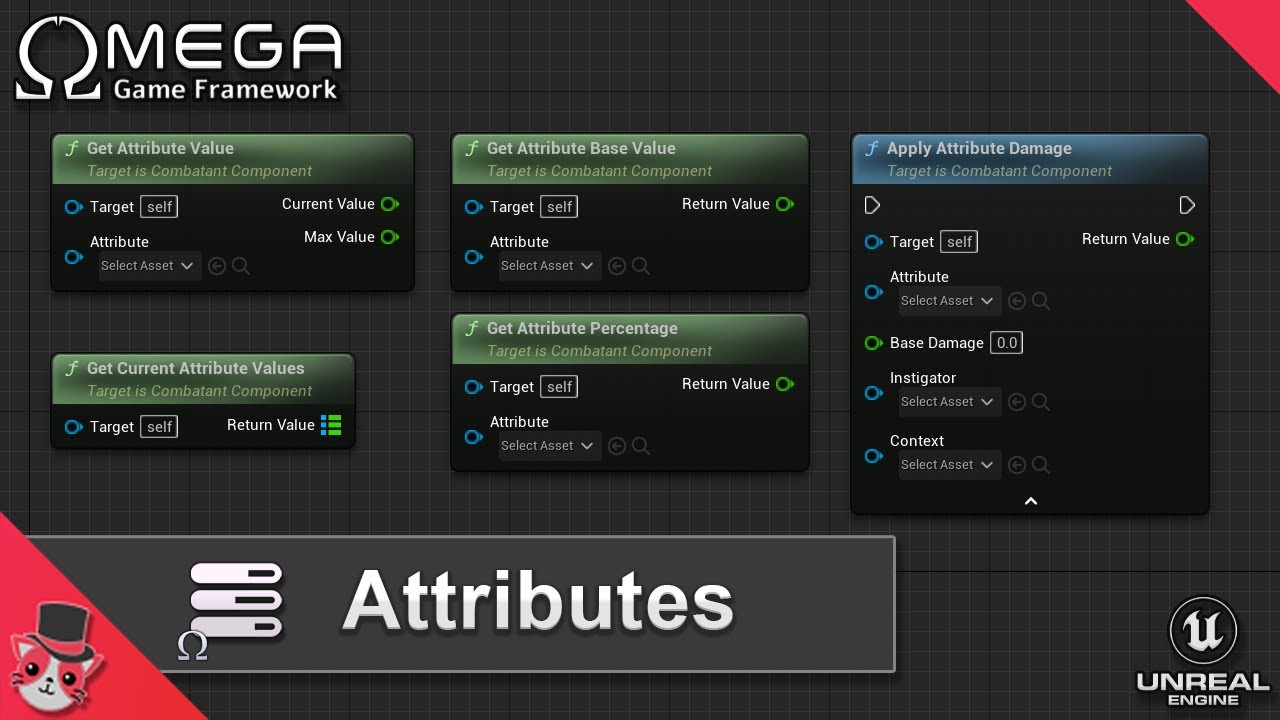Click self field on Get Attribute Value Target
1280x720 pixels.
pos(159,207)
